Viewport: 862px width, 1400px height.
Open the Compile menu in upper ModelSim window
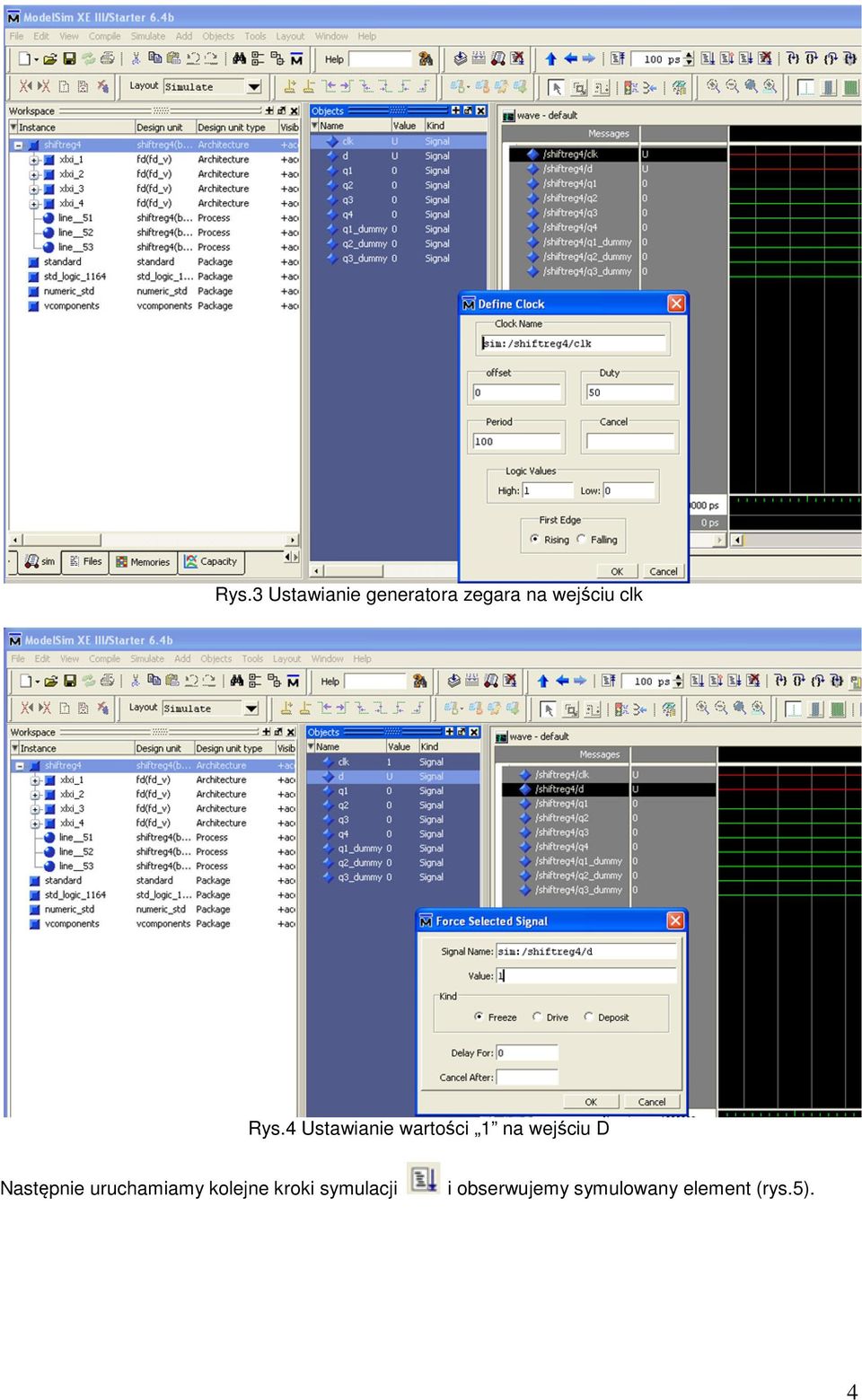point(104,37)
